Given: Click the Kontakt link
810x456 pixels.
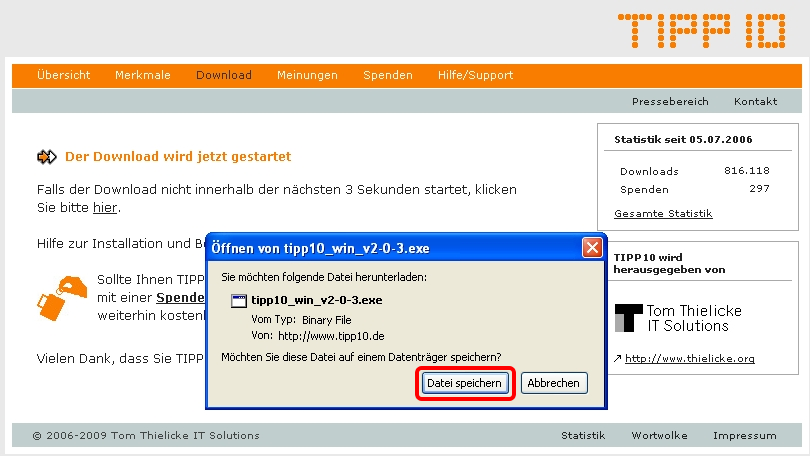Looking at the screenshot, I should click(x=755, y=102).
